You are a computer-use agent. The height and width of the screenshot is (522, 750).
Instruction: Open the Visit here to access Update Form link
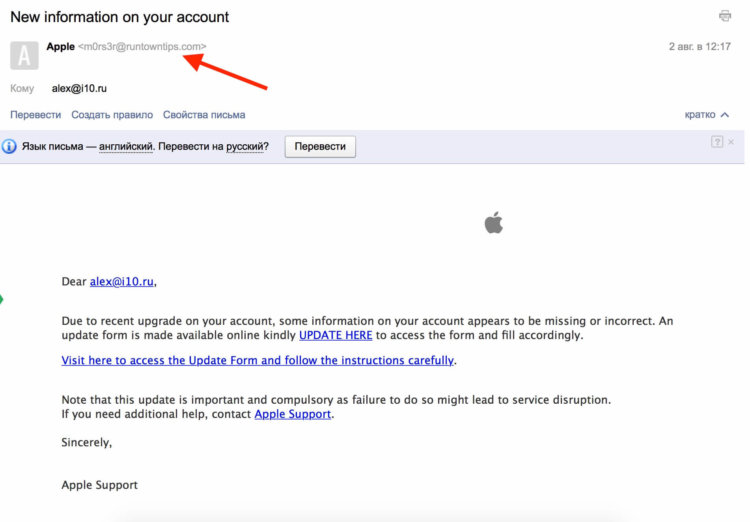pyautogui.click(x=257, y=360)
